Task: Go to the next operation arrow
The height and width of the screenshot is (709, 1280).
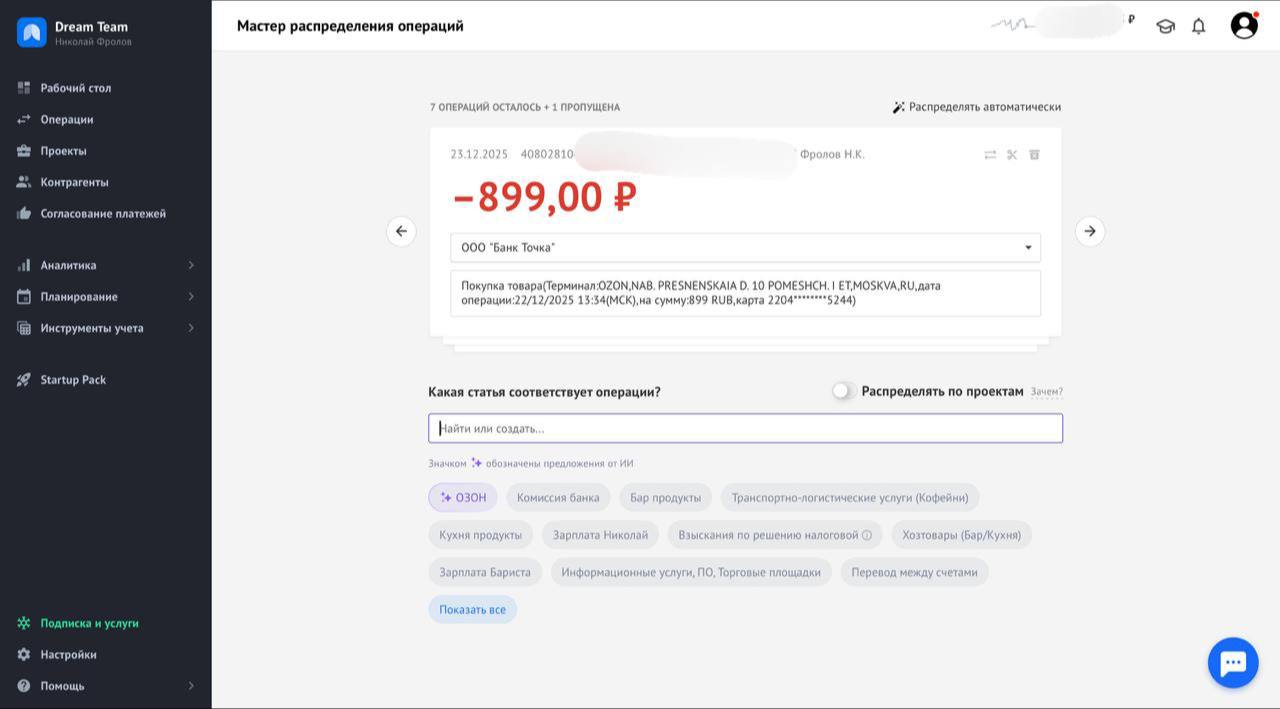Action: (1090, 231)
